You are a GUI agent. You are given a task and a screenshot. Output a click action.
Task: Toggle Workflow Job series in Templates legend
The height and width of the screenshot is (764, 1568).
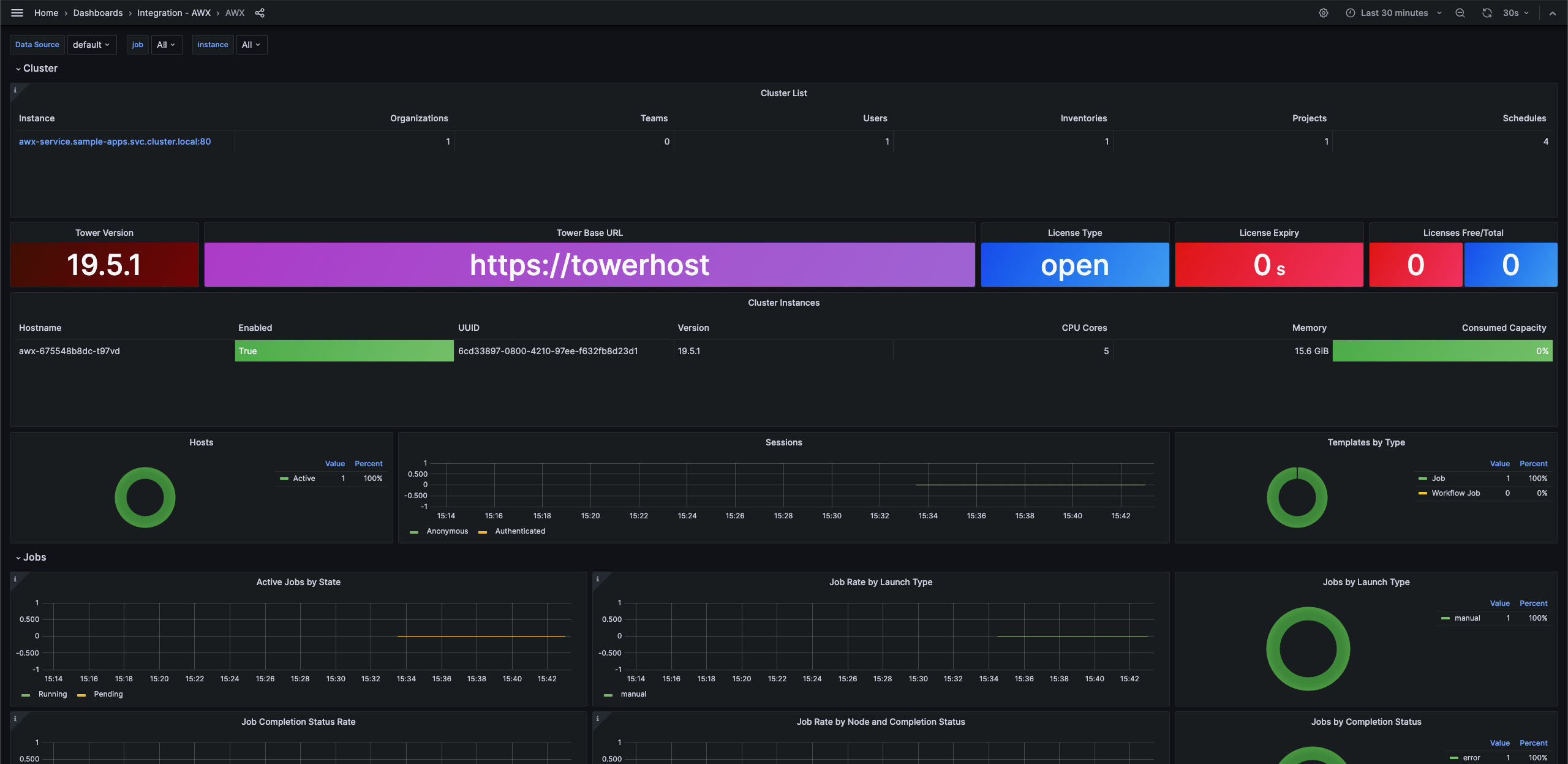click(x=1455, y=493)
